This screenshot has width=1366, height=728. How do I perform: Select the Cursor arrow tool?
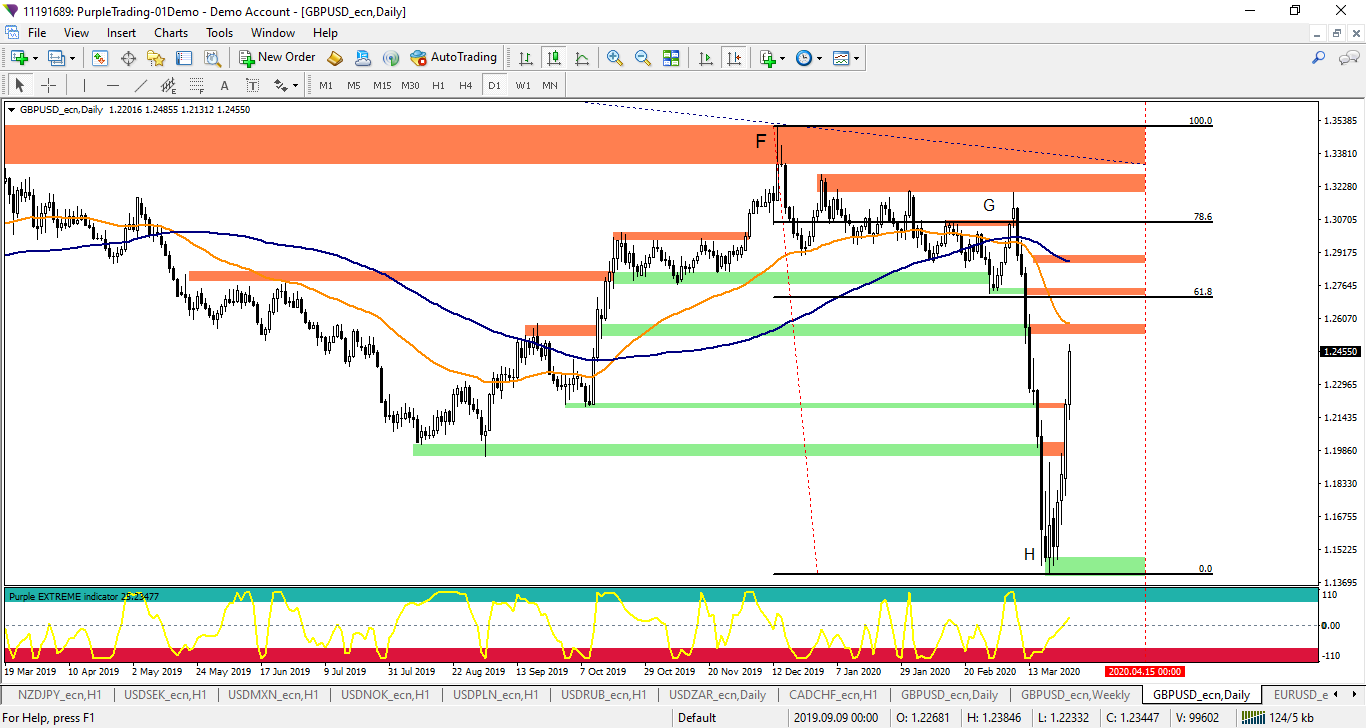click(20, 85)
